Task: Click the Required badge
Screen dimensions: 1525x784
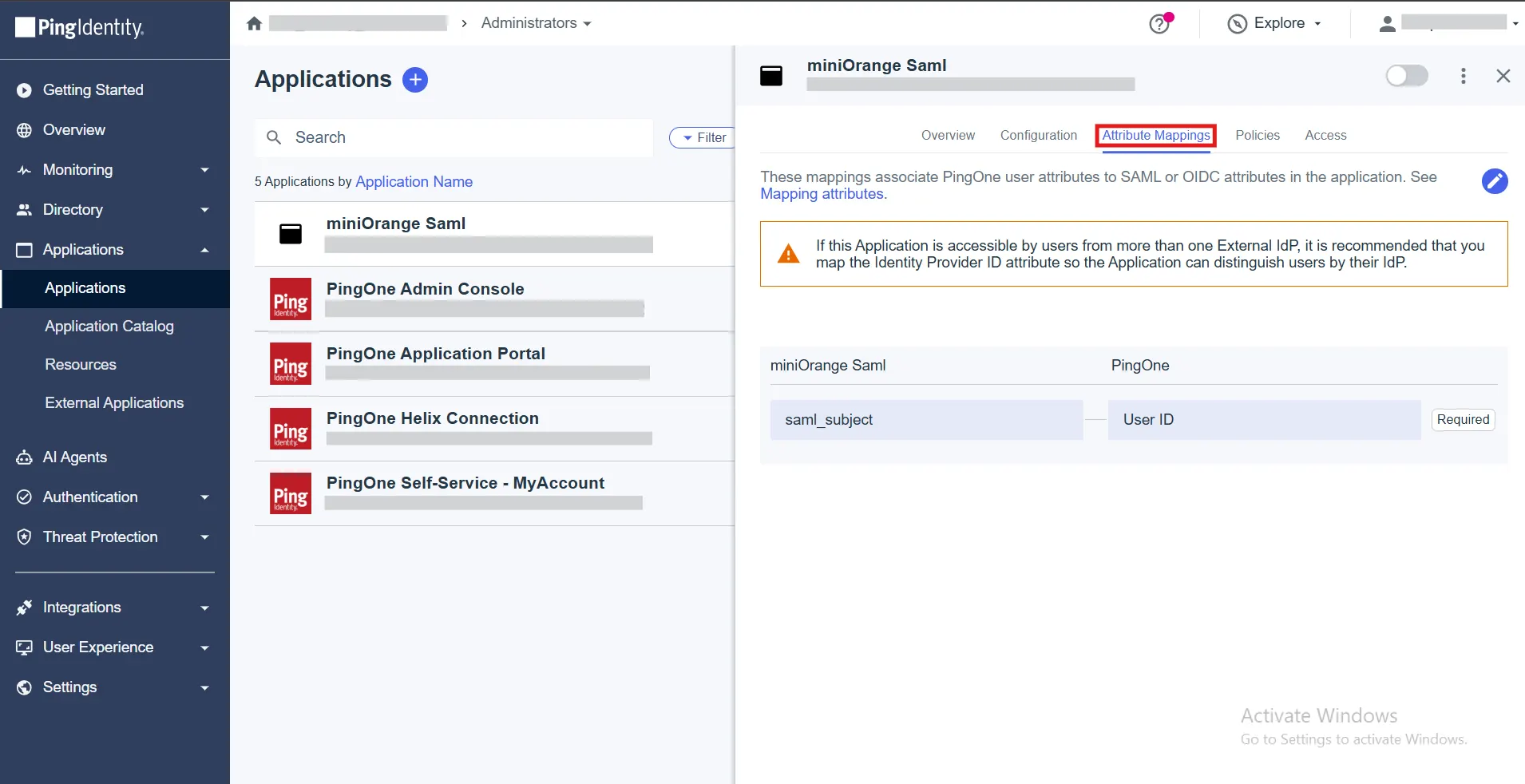Action: click(x=1463, y=420)
